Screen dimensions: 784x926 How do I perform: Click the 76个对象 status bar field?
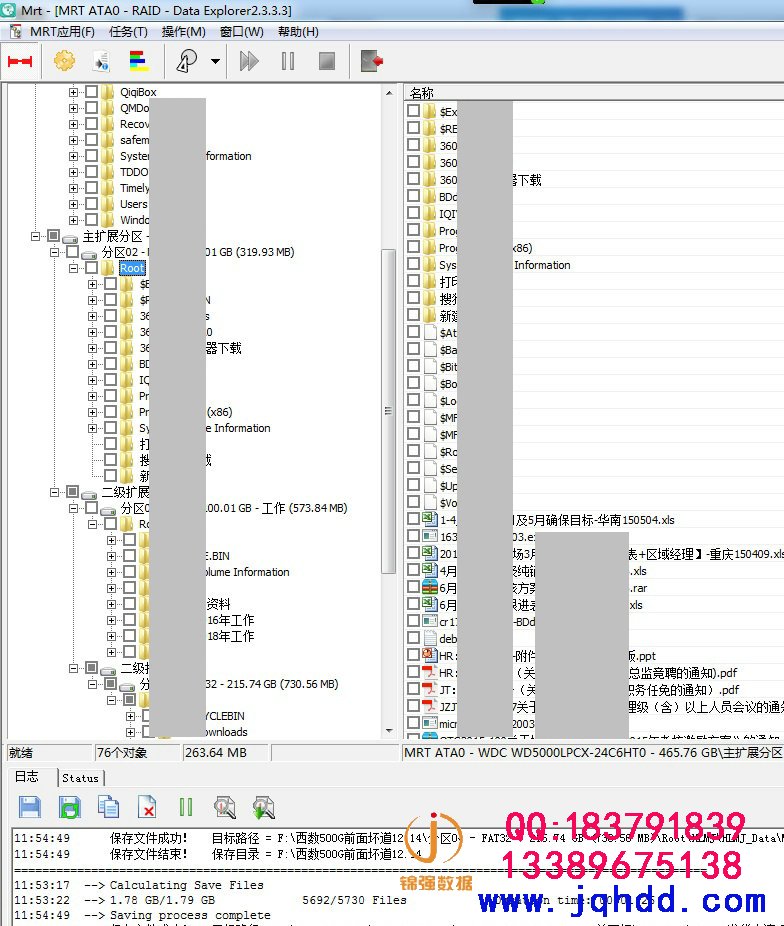tap(137, 752)
